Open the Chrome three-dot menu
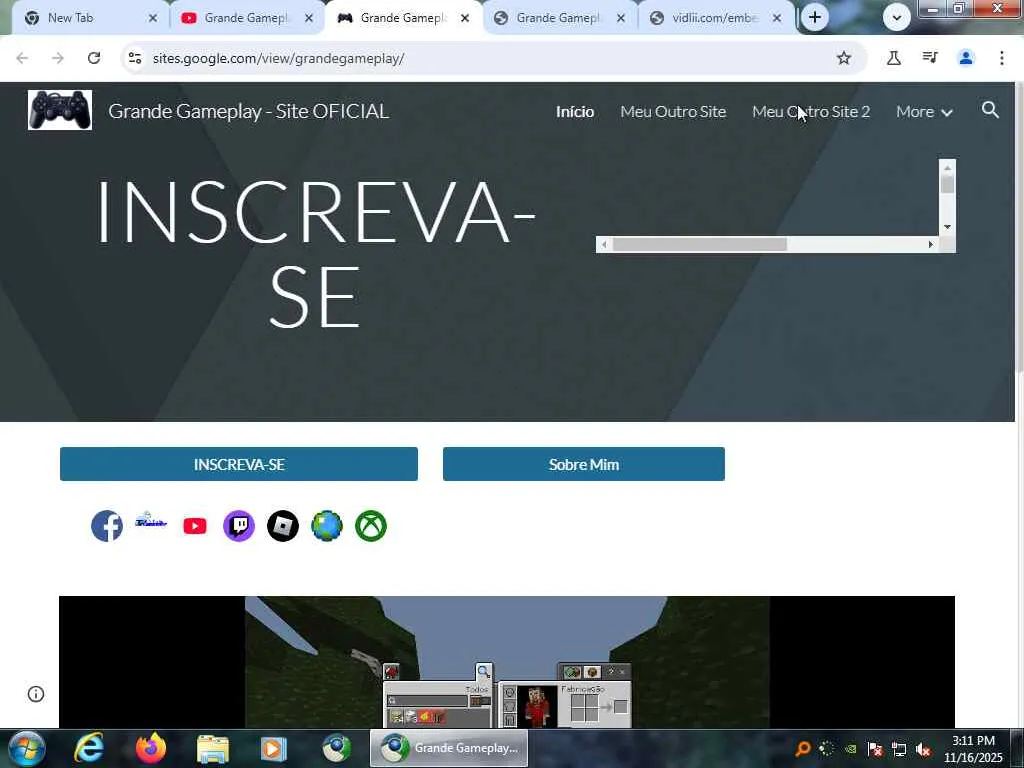This screenshot has height=768, width=1024. point(1002,58)
